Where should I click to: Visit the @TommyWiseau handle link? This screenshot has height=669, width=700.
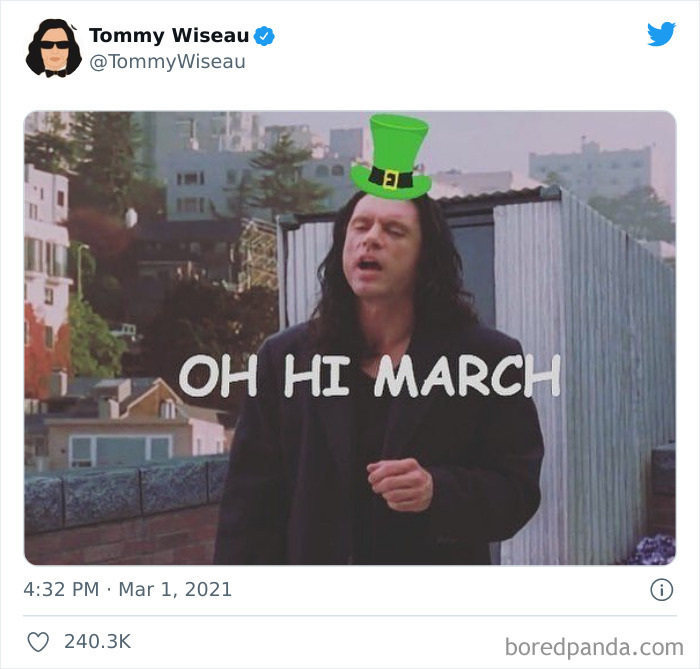click(167, 62)
